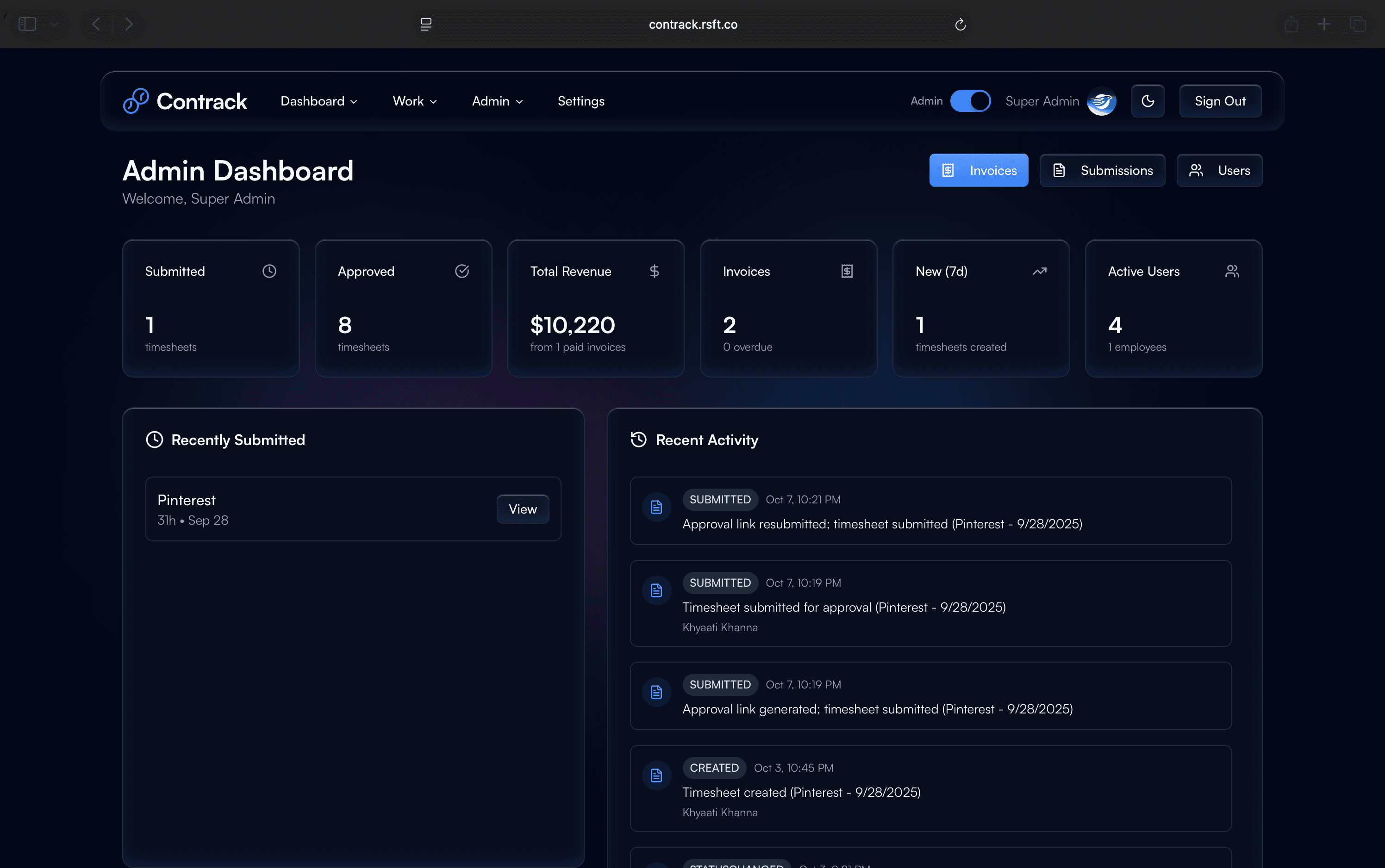
Task: Click the contrack.rsft.co address bar
Action: coord(692,24)
